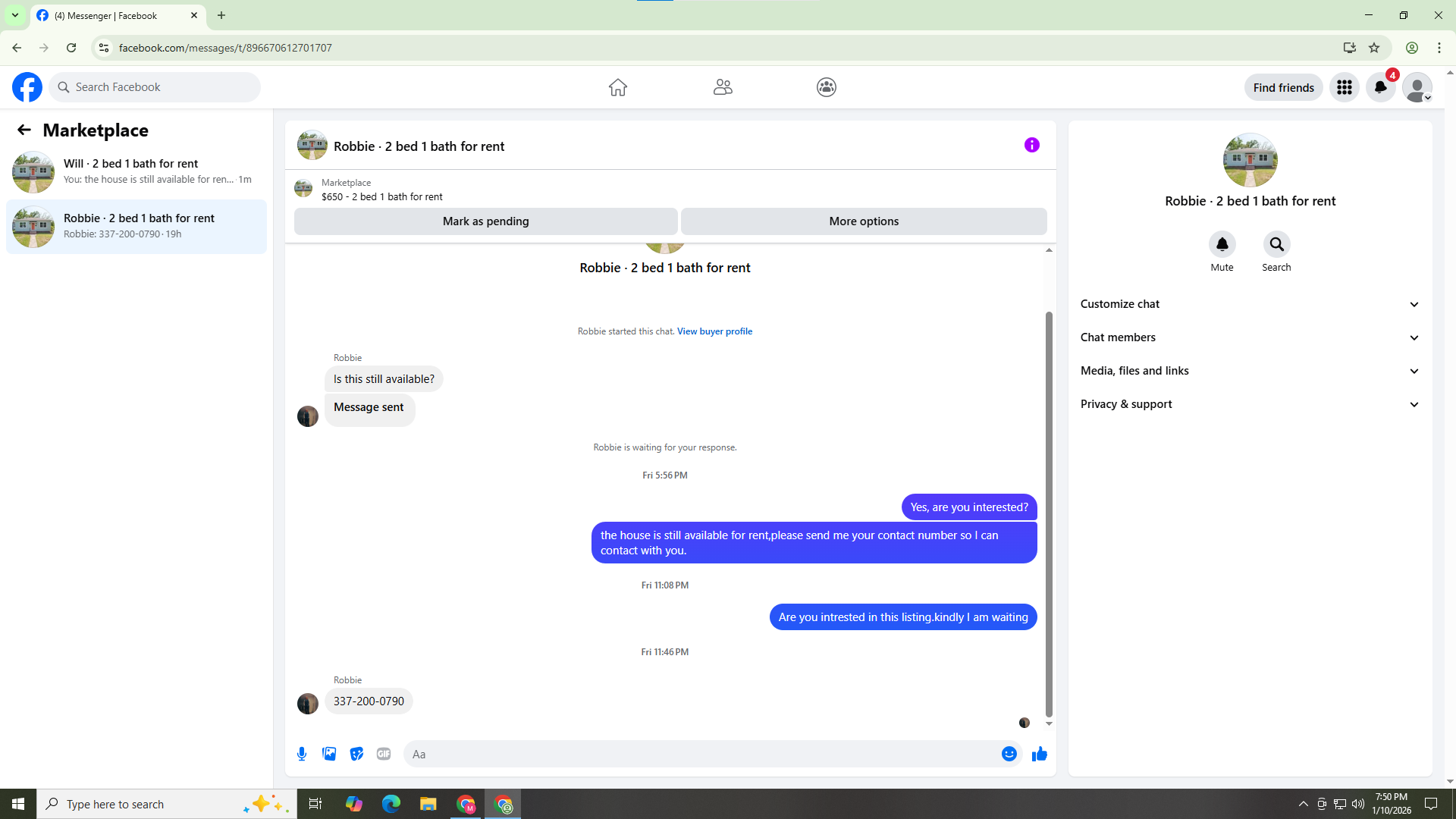Mute this conversation

1222,244
